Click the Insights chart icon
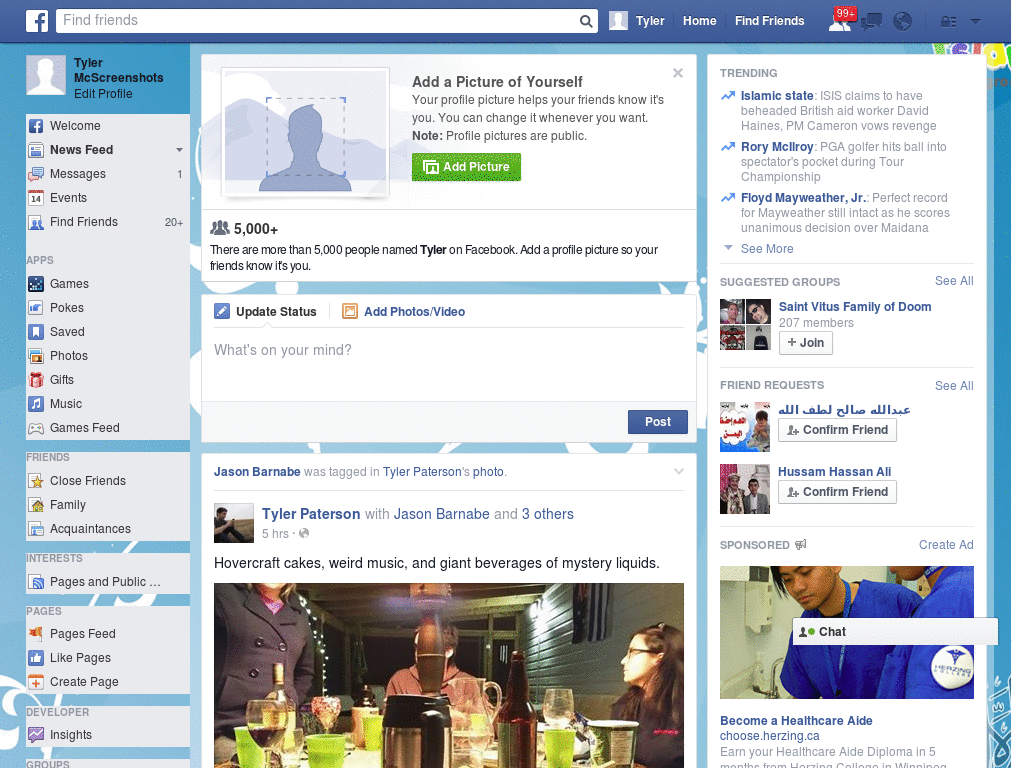 tap(36, 735)
